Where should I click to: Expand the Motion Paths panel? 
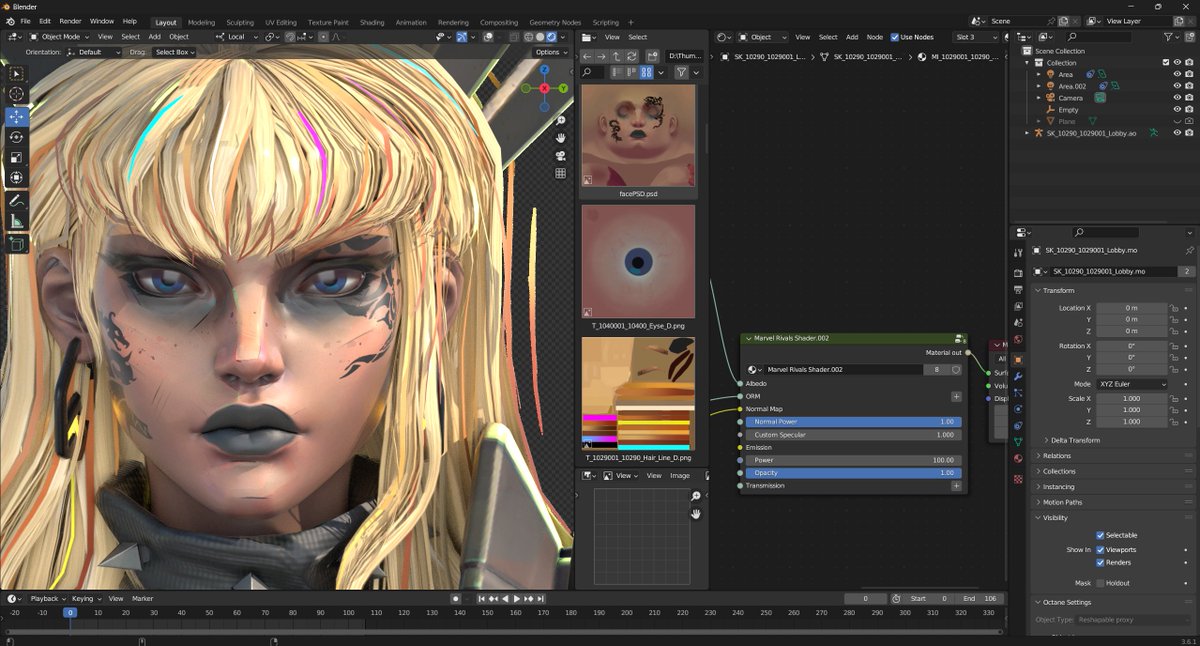pyautogui.click(x=1062, y=502)
